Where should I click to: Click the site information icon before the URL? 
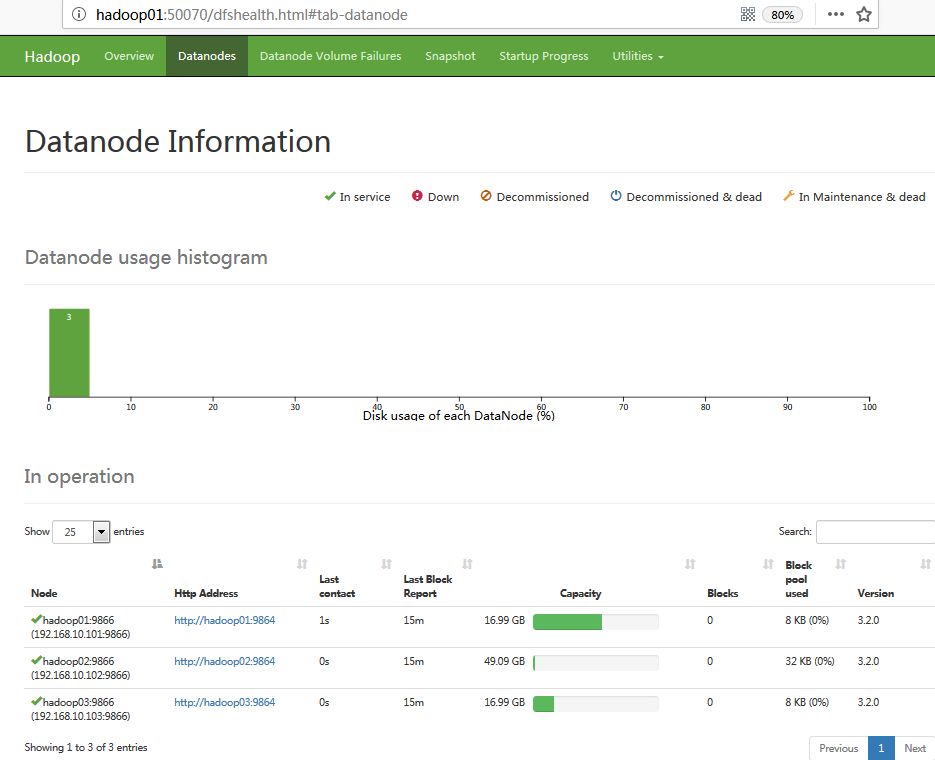(80, 15)
